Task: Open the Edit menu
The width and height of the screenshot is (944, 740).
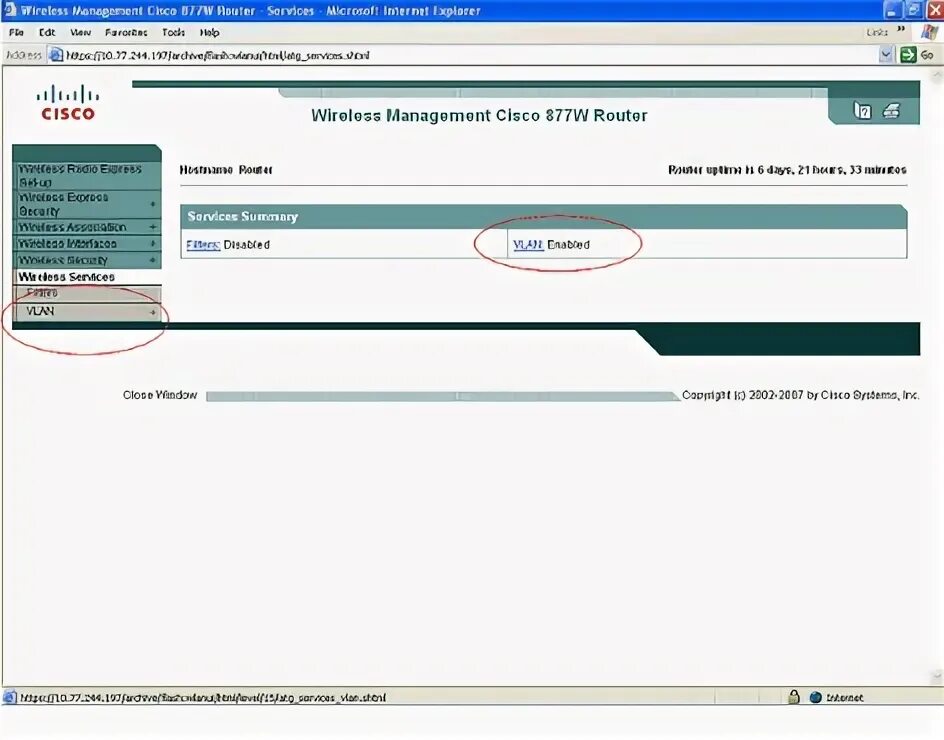Action: click(47, 33)
